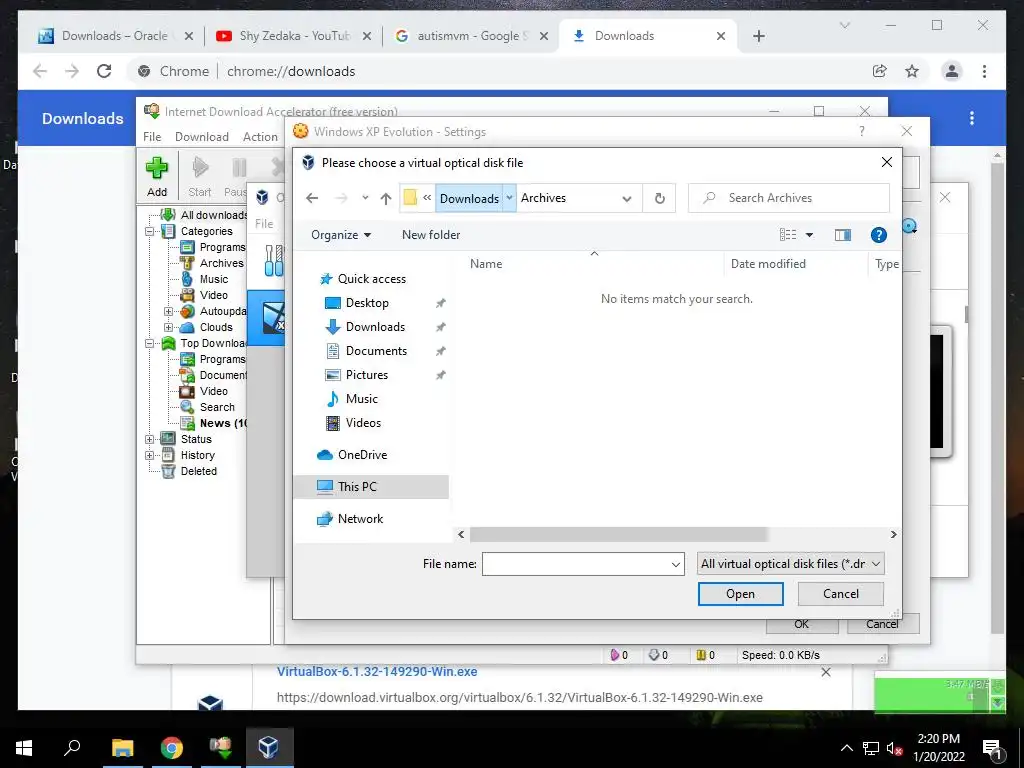Viewport: 1024px width, 768px height.
Task: Open the Organize dropdown
Action: point(341,234)
